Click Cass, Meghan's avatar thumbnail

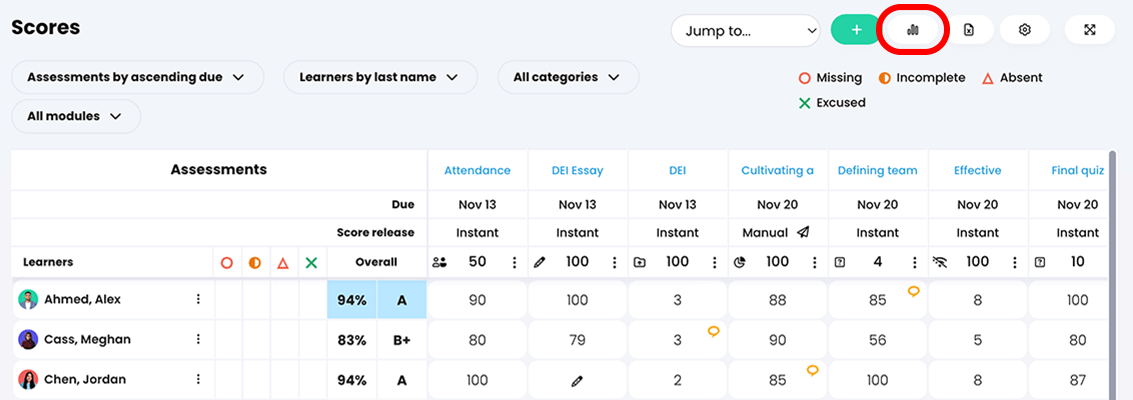pyautogui.click(x=28, y=340)
